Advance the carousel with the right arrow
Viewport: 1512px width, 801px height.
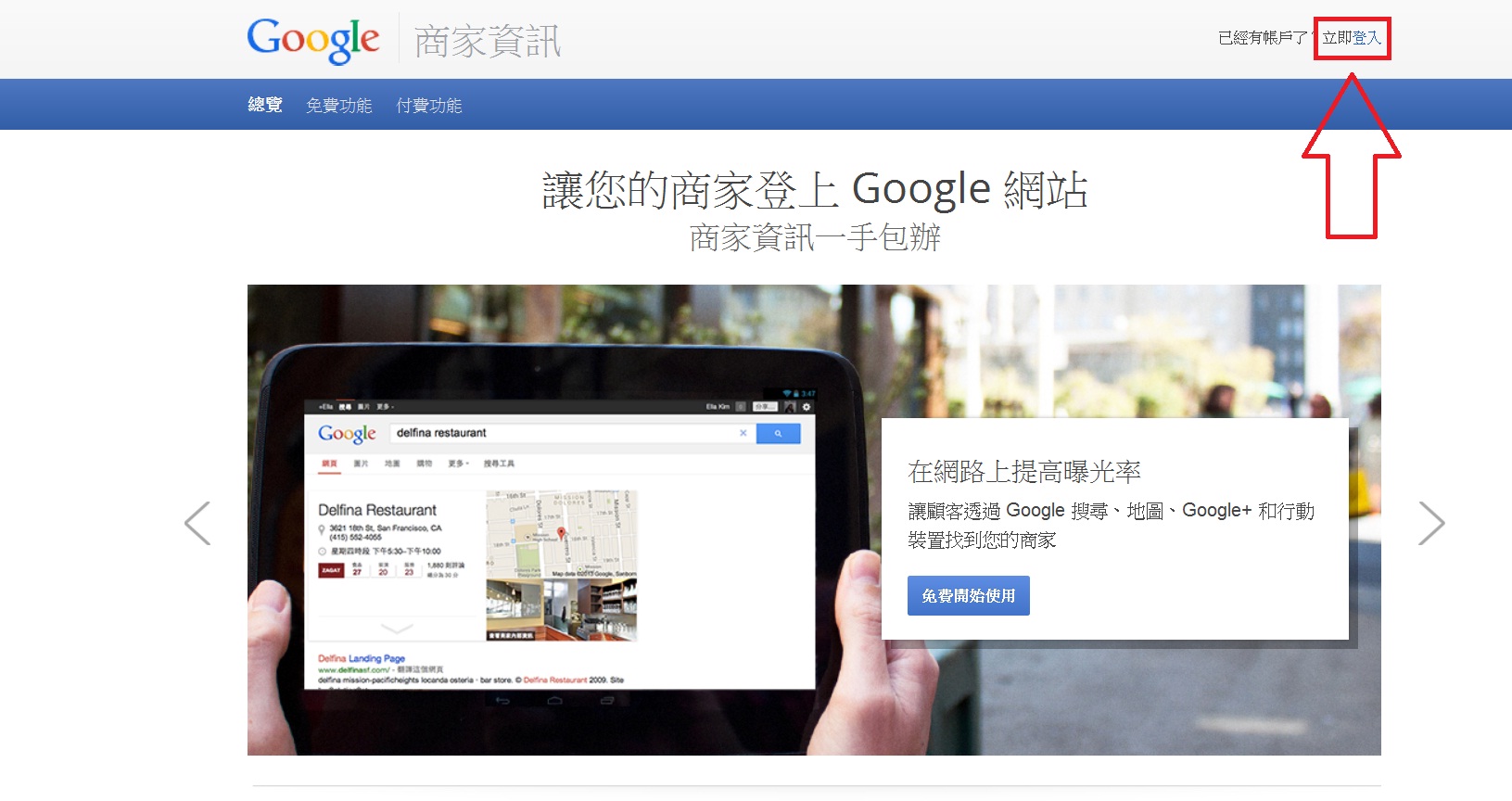(x=1431, y=523)
